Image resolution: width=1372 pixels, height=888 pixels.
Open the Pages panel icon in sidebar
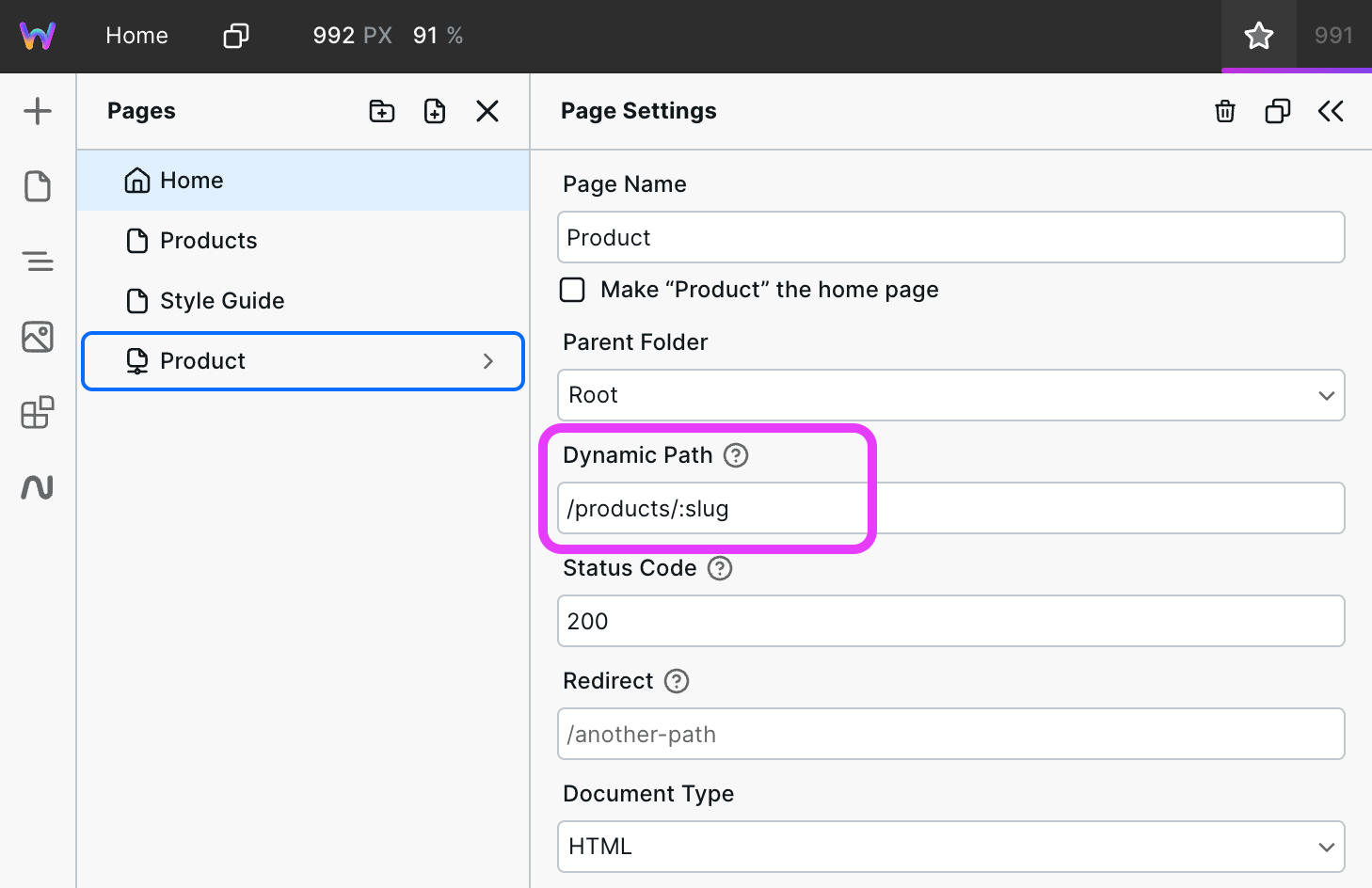[38, 186]
